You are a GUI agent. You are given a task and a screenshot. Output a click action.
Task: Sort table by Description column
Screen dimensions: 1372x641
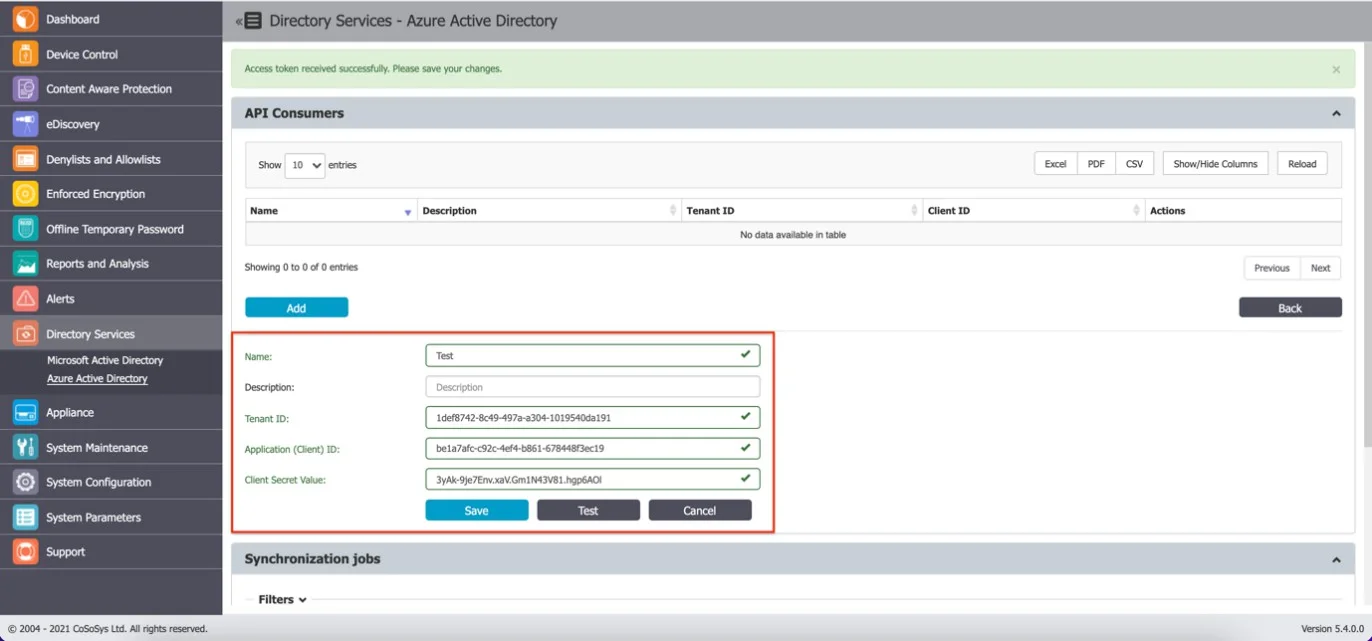pyautogui.click(x=549, y=211)
